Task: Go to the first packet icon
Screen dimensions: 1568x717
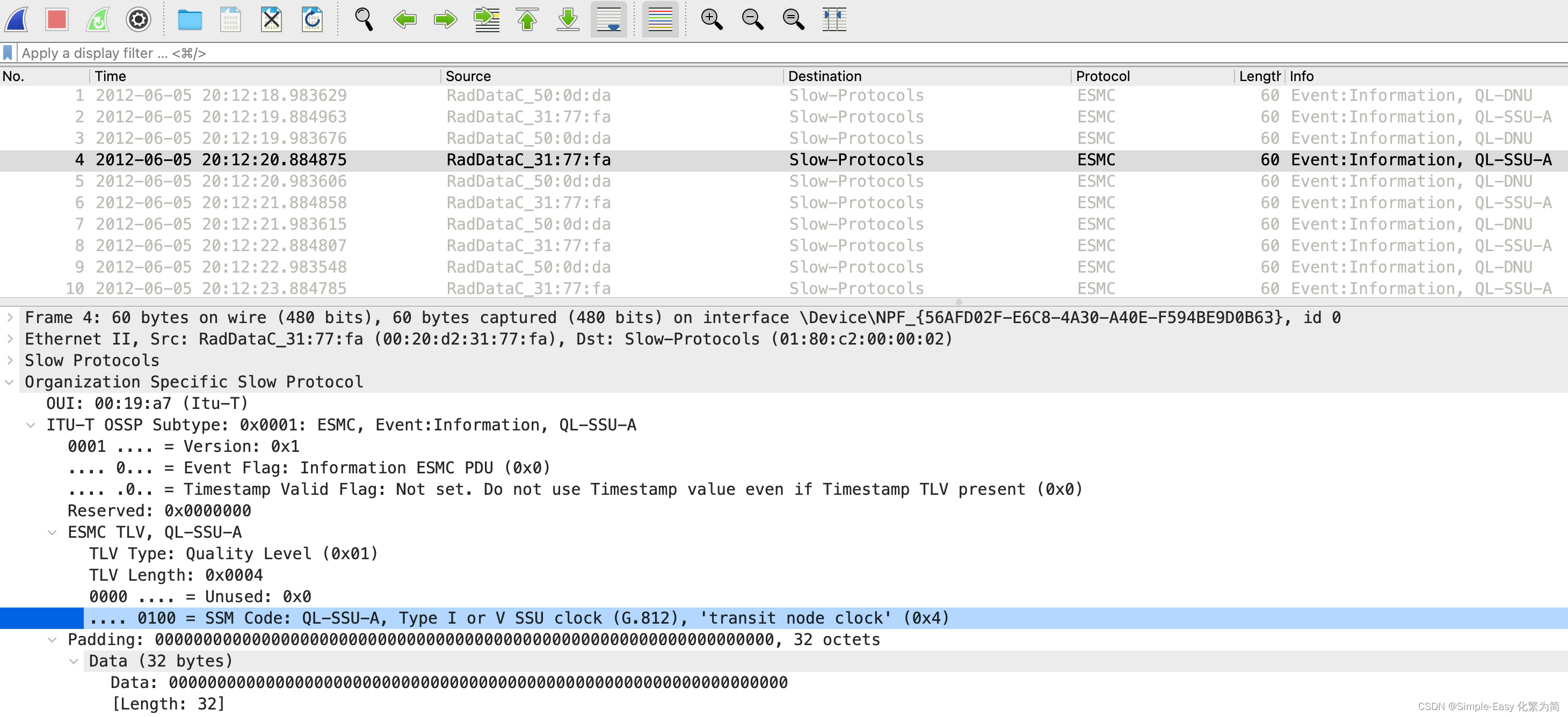Action: (527, 19)
